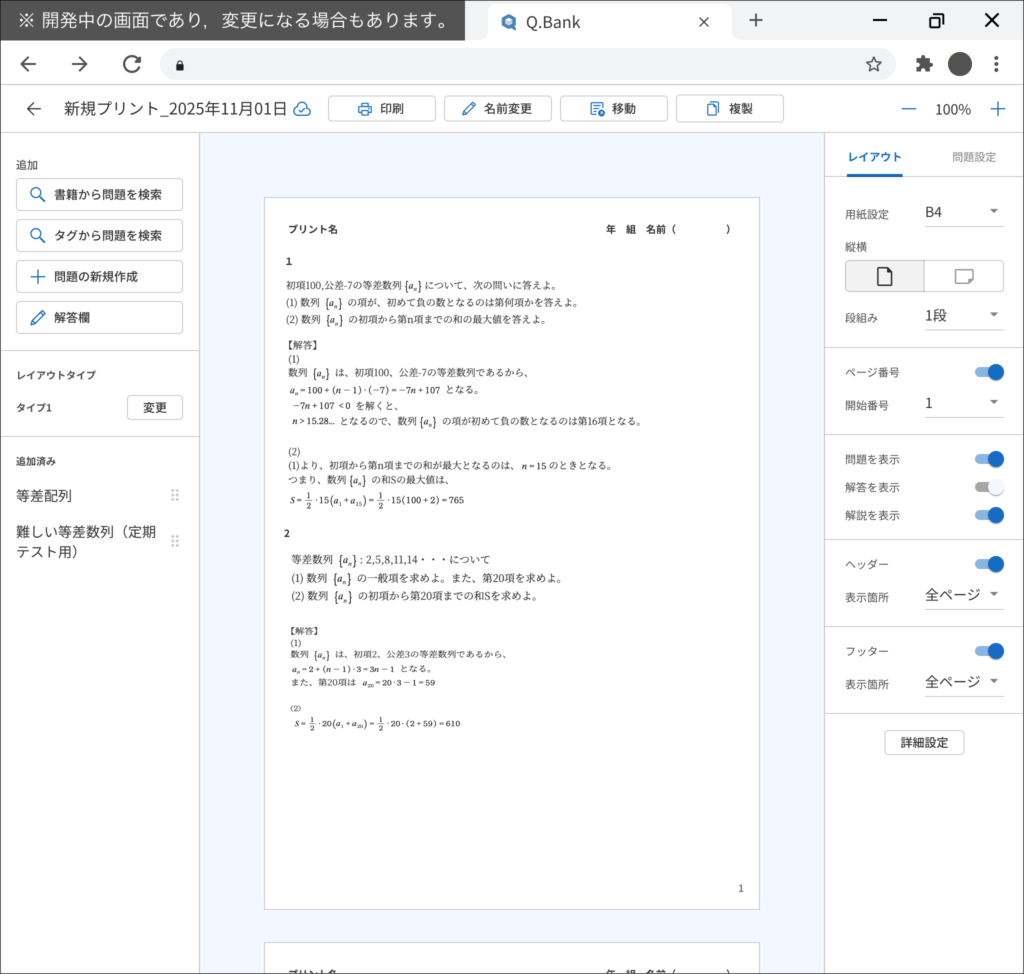Viewport: 1024px width, 974px height.
Task: Click the cloud sync icon beside the print title
Action: point(305,108)
